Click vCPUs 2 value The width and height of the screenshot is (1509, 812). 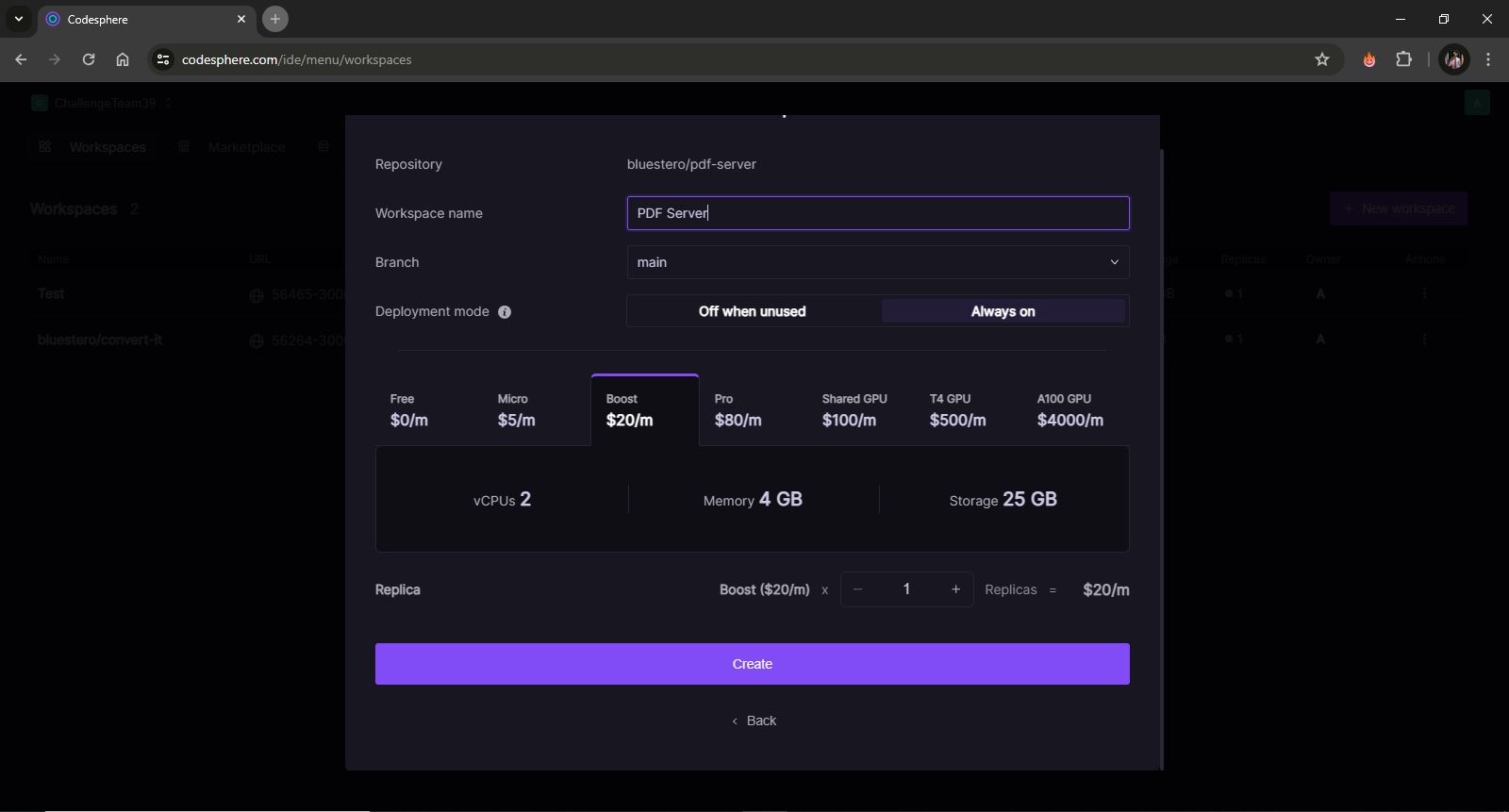502,499
